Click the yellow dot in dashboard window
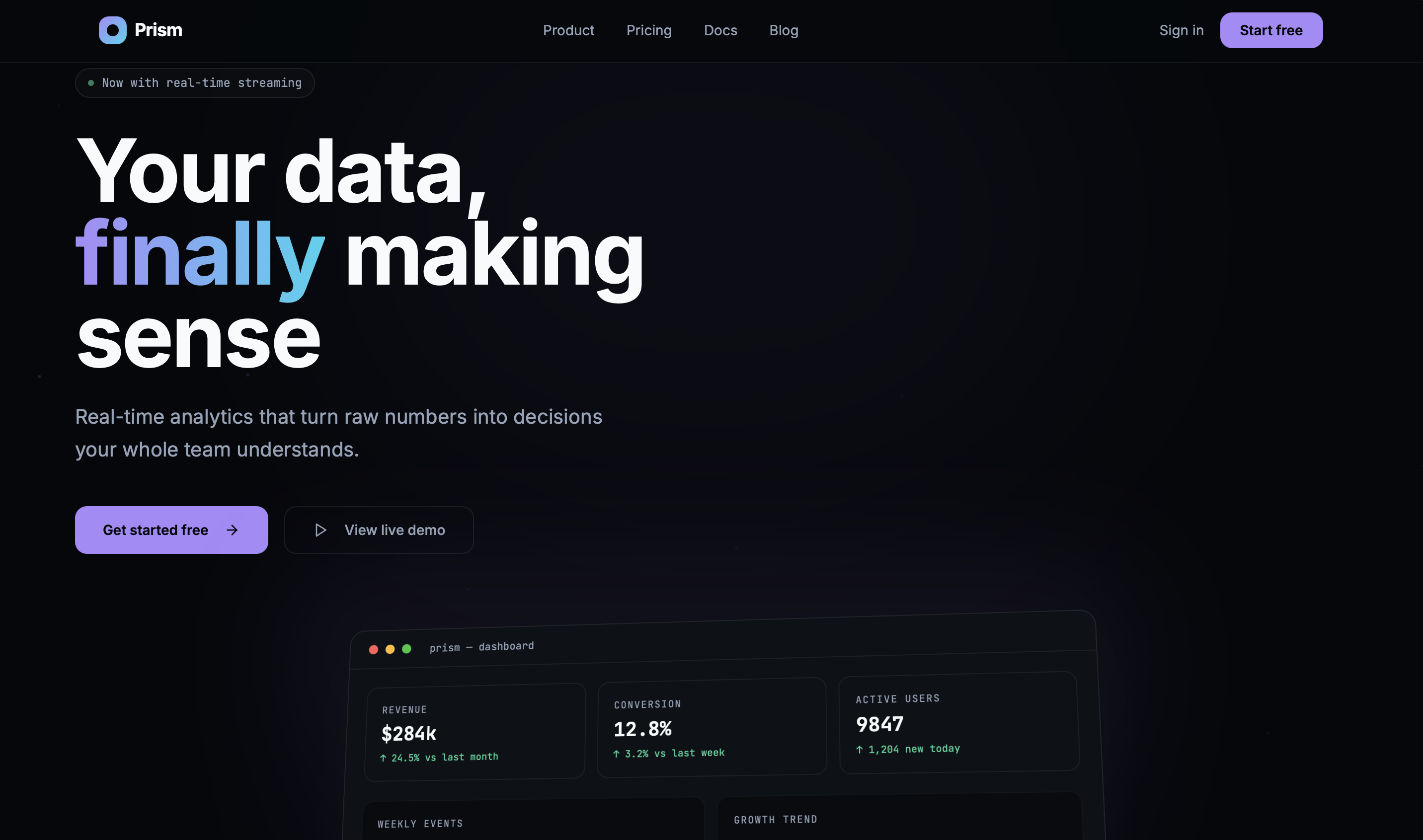 (x=390, y=649)
